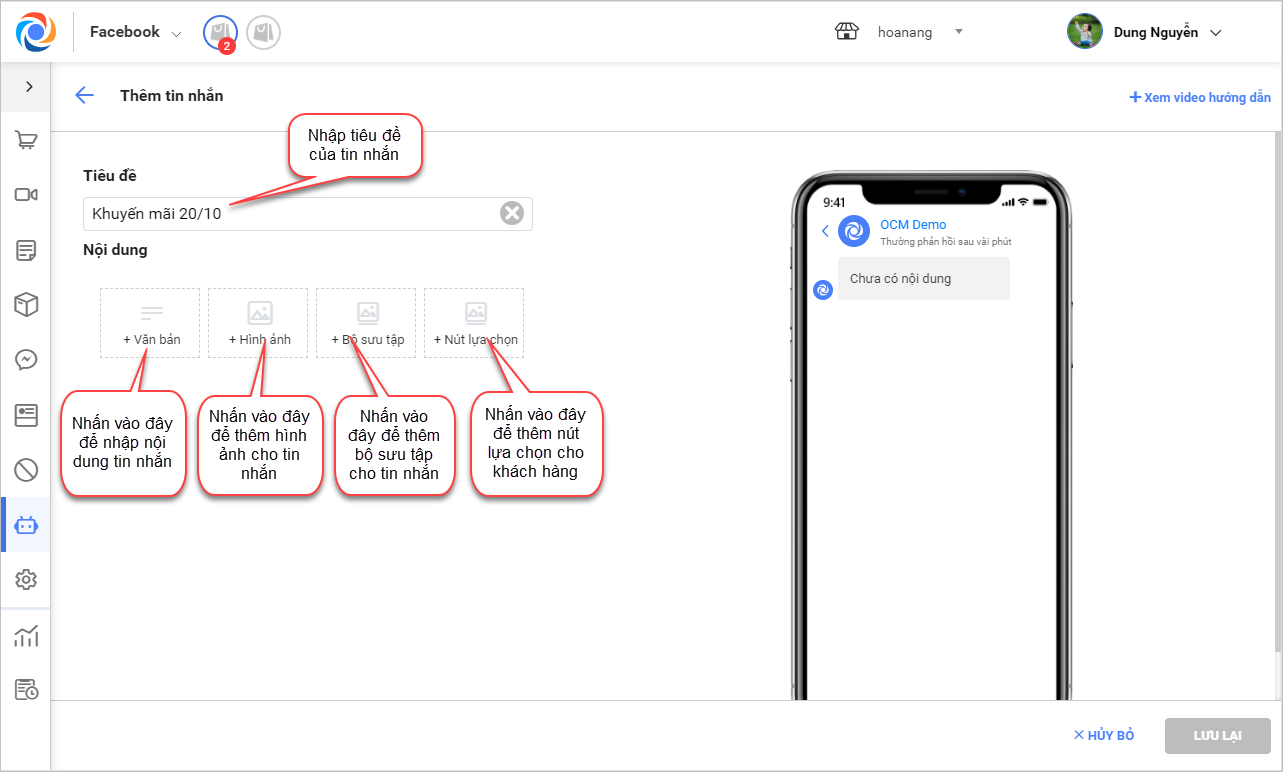This screenshot has width=1283, height=772.
Task: Open the livestream video camera section
Action: (26, 195)
